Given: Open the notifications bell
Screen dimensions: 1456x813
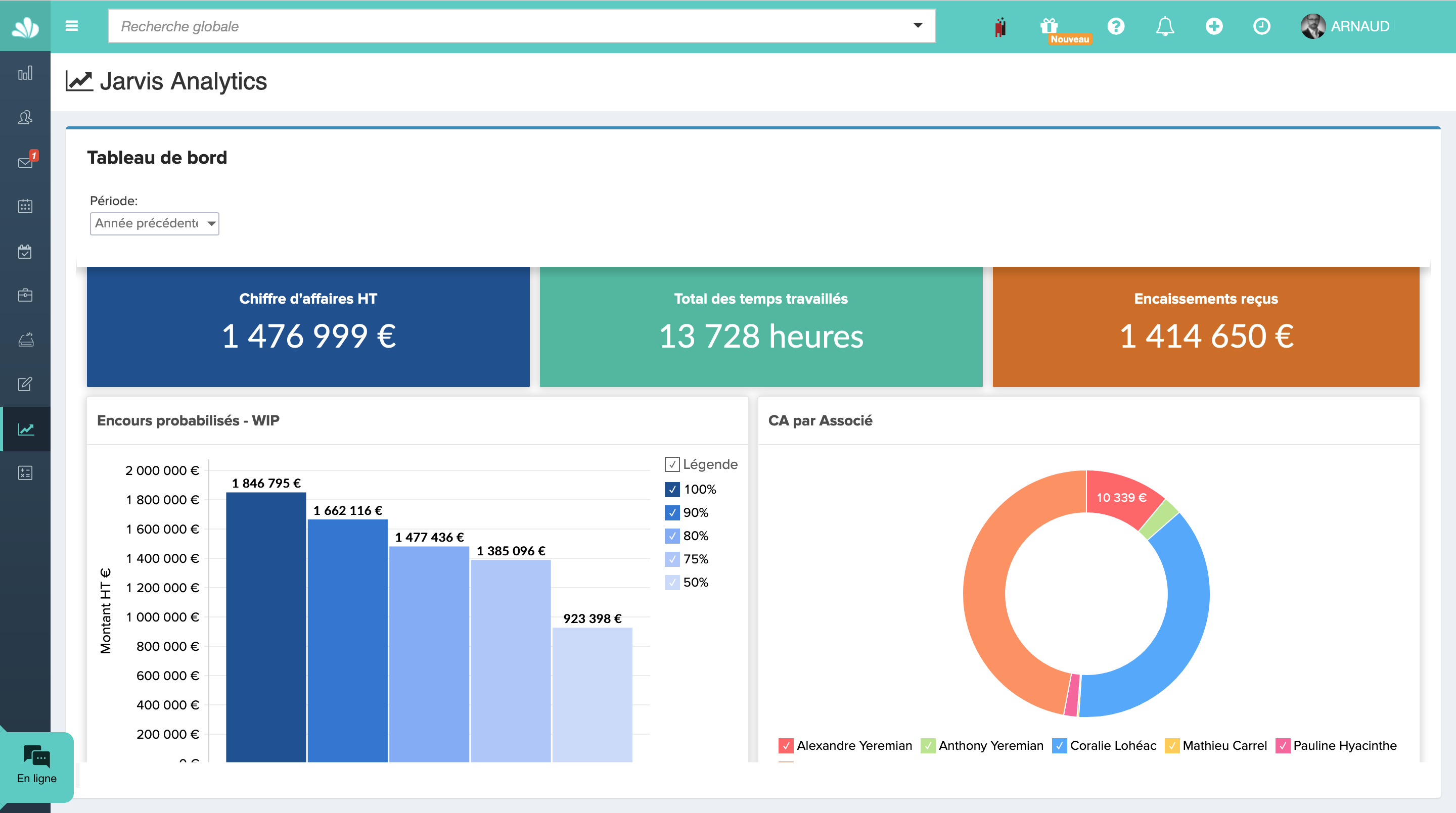Looking at the screenshot, I should (x=1164, y=26).
